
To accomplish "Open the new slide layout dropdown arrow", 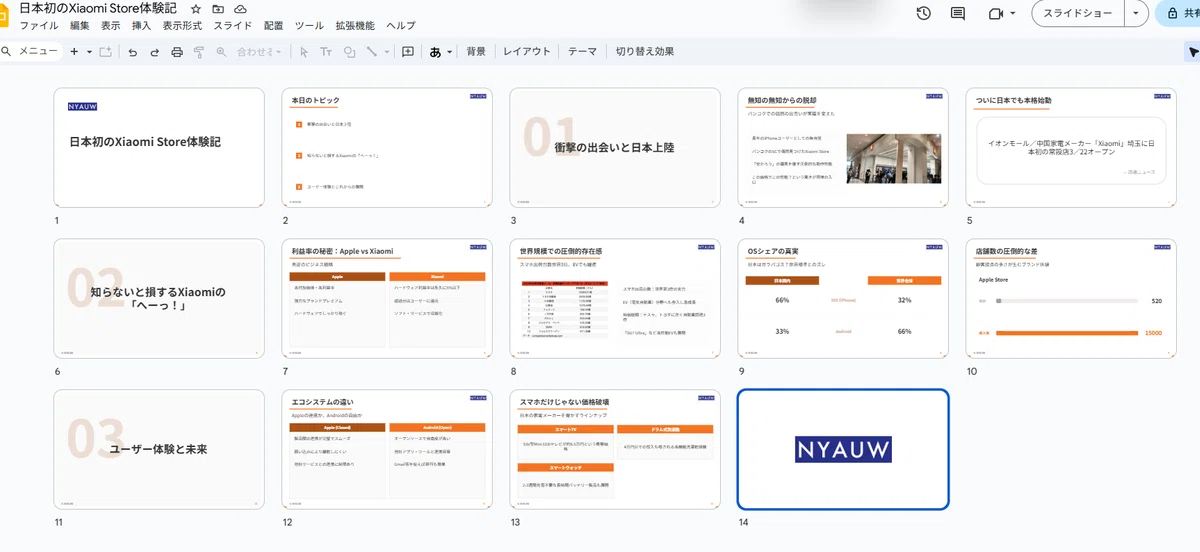I will click(x=89, y=51).
